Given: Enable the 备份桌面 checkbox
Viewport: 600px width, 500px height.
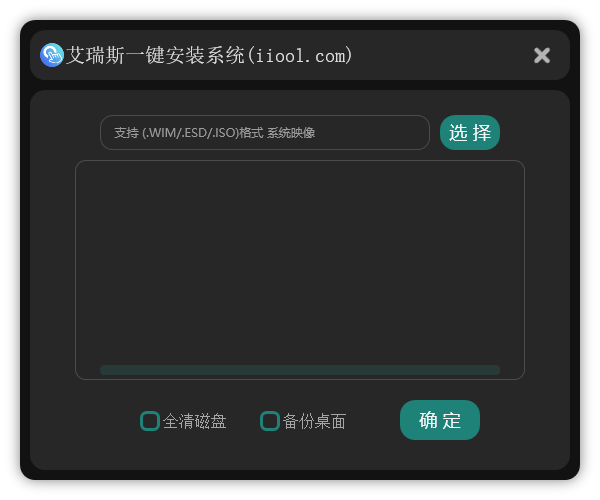Looking at the screenshot, I should pos(270,421).
